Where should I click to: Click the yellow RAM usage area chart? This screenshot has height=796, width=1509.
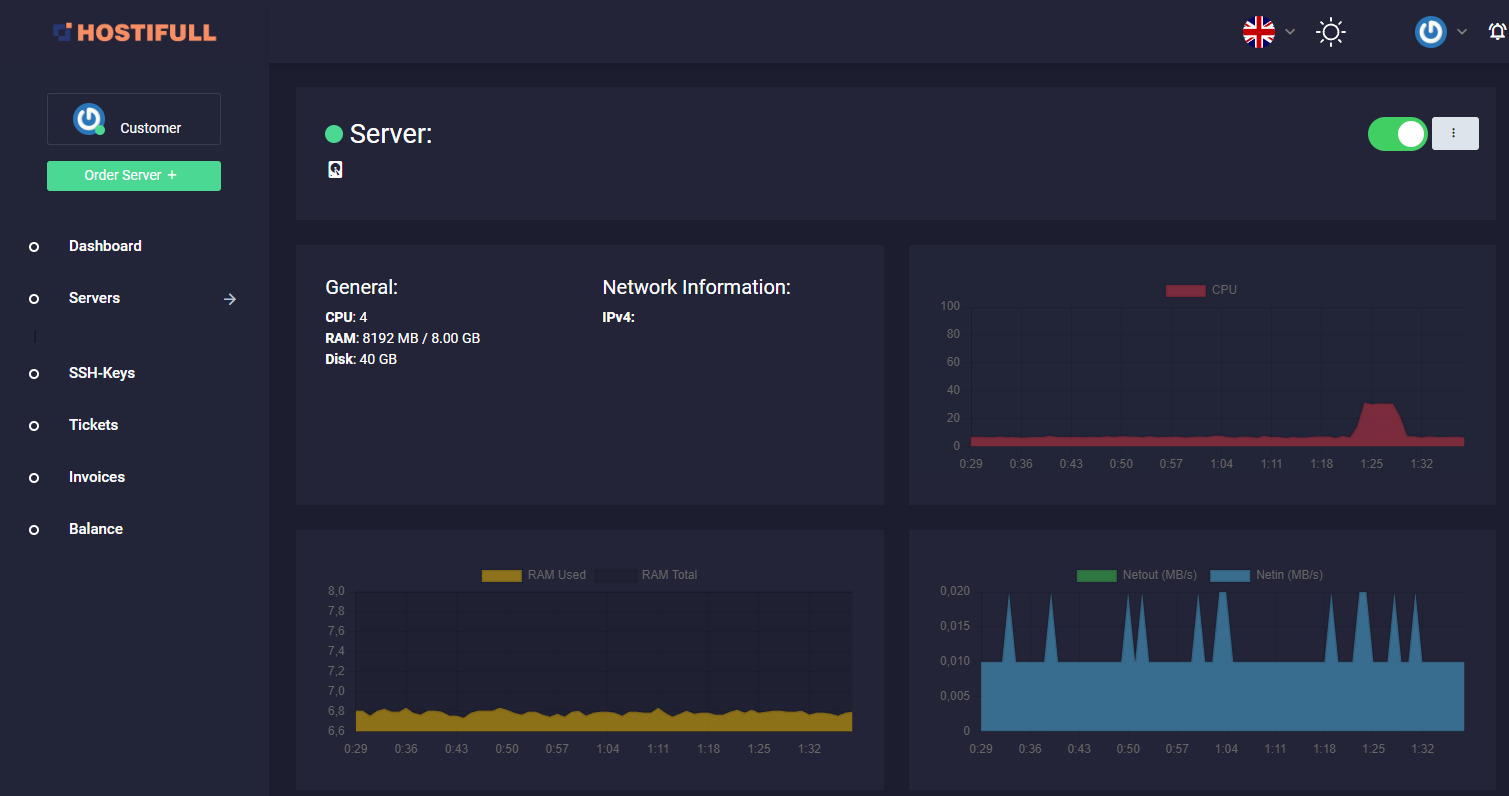coord(604,721)
